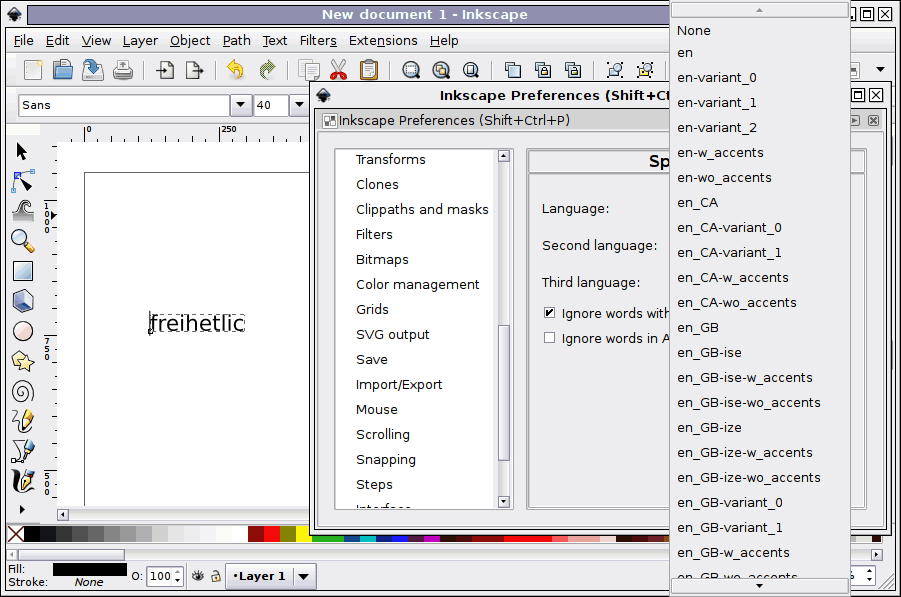Select the Ellipse circle tool
This screenshot has width=901, height=597.
tap(22, 331)
